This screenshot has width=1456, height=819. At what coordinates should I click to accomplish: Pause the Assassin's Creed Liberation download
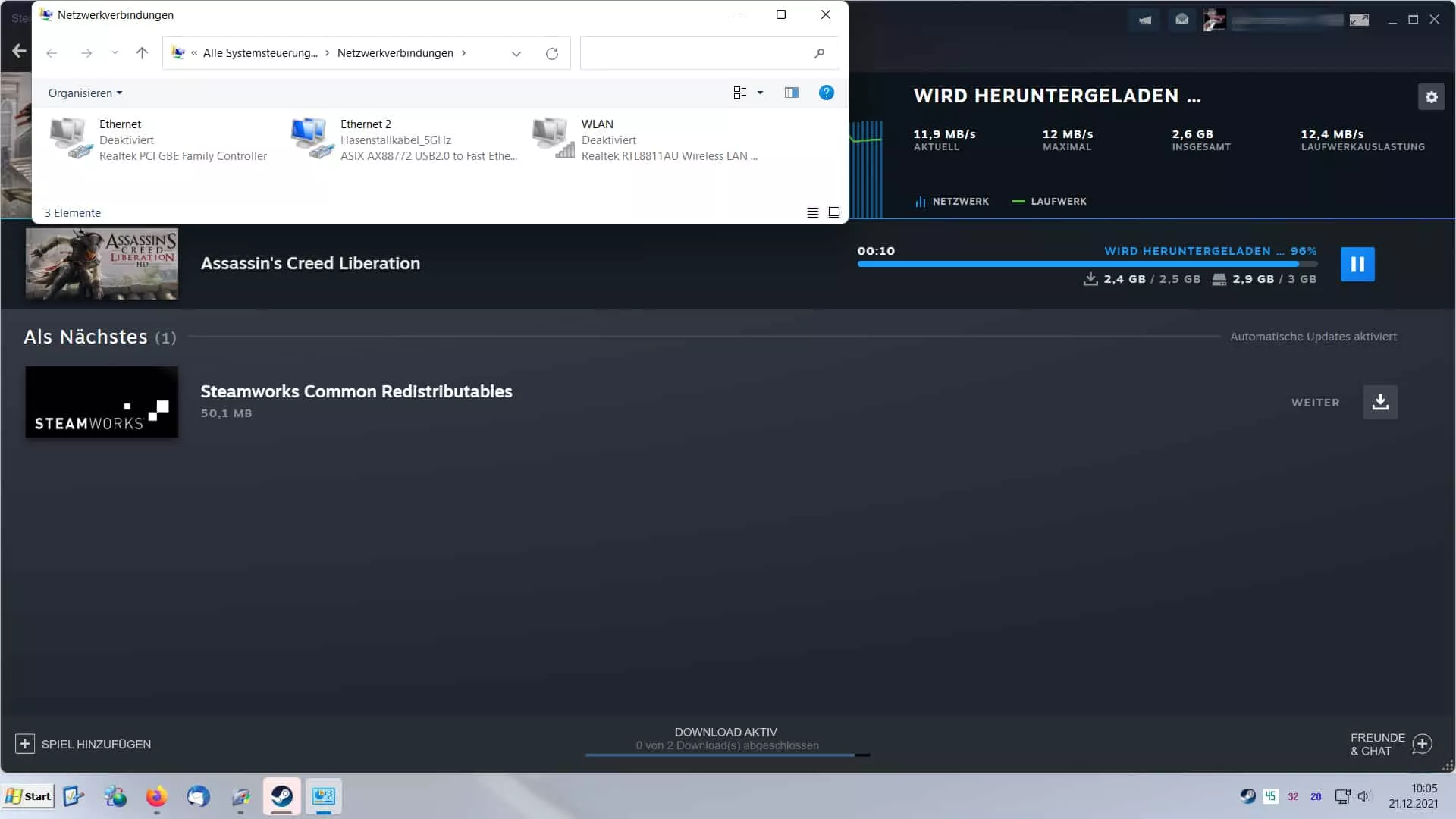pos(1357,264)
